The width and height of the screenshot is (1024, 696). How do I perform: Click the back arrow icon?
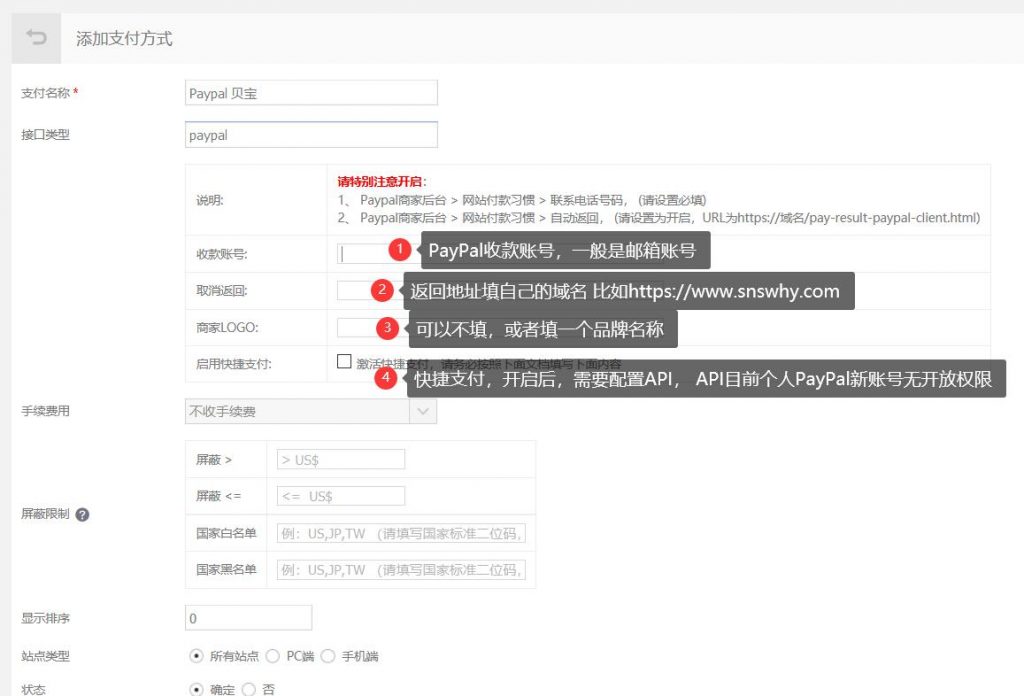point(36,38)
